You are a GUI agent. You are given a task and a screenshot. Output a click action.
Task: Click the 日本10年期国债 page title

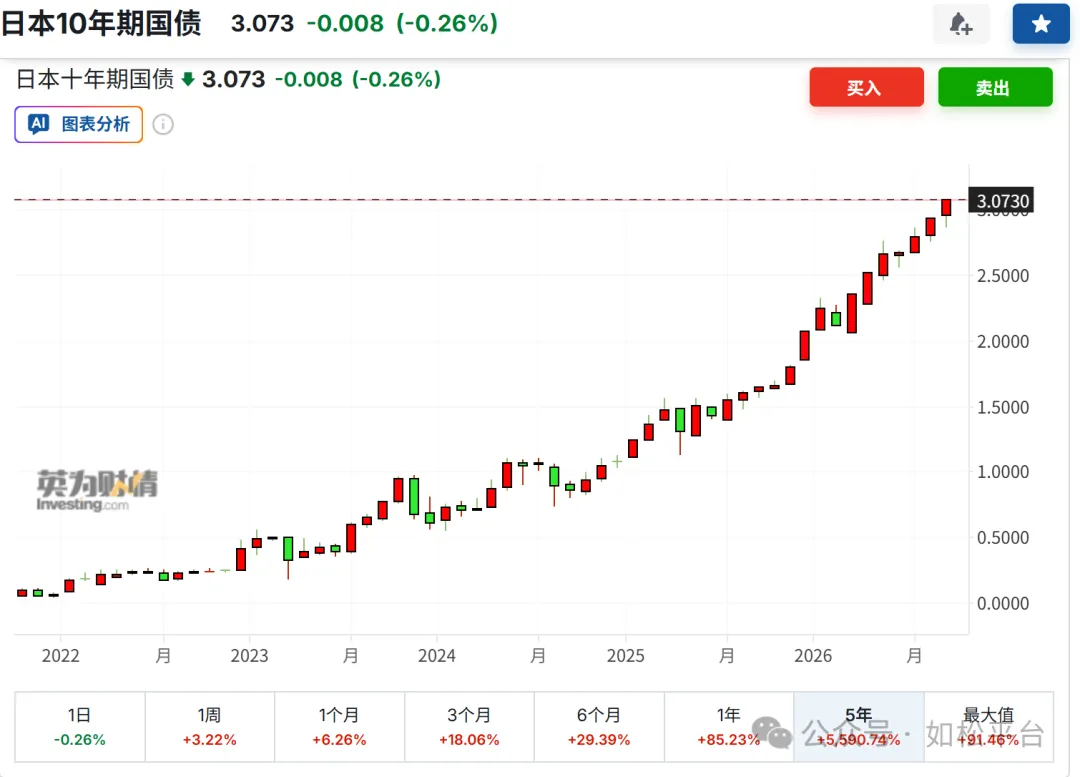click(x=101, y=23)
